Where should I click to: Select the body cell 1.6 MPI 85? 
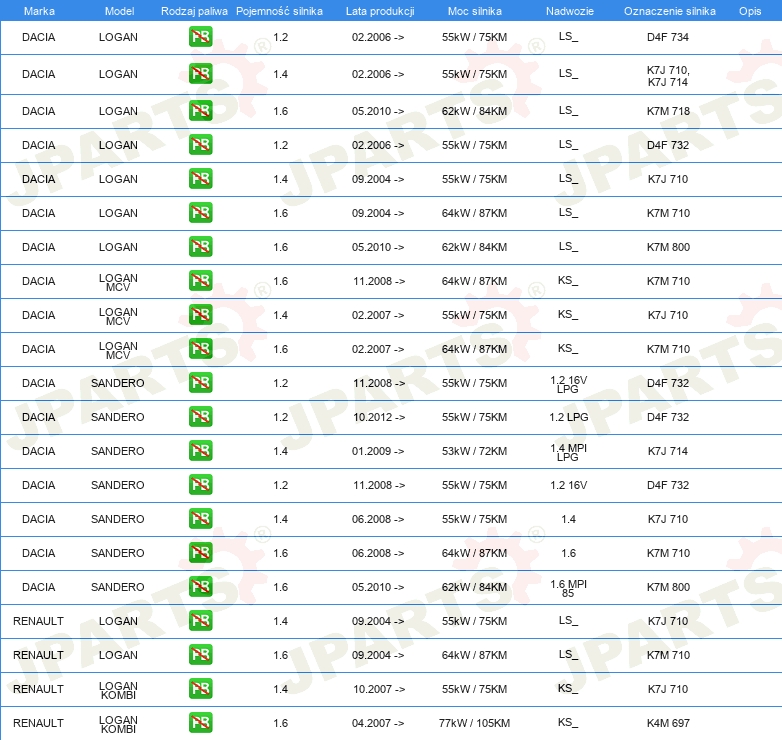[569, 588]
